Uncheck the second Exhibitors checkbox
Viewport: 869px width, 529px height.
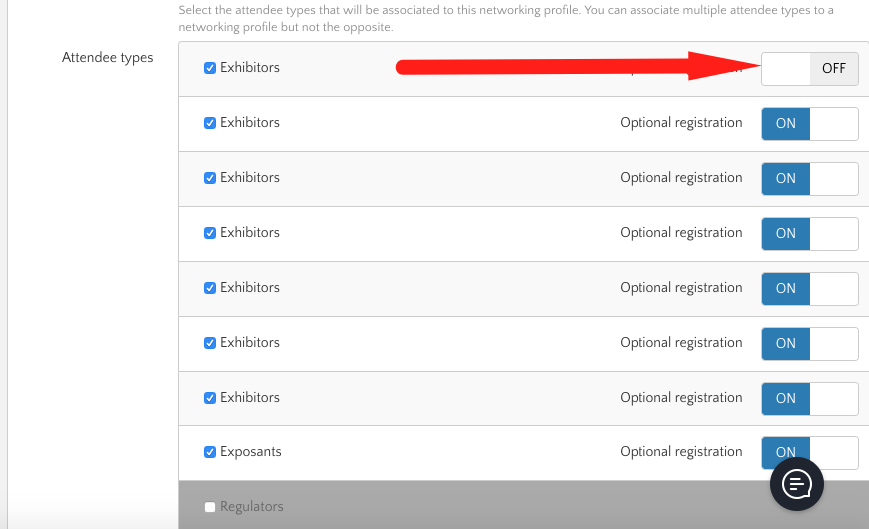(210, 123)
